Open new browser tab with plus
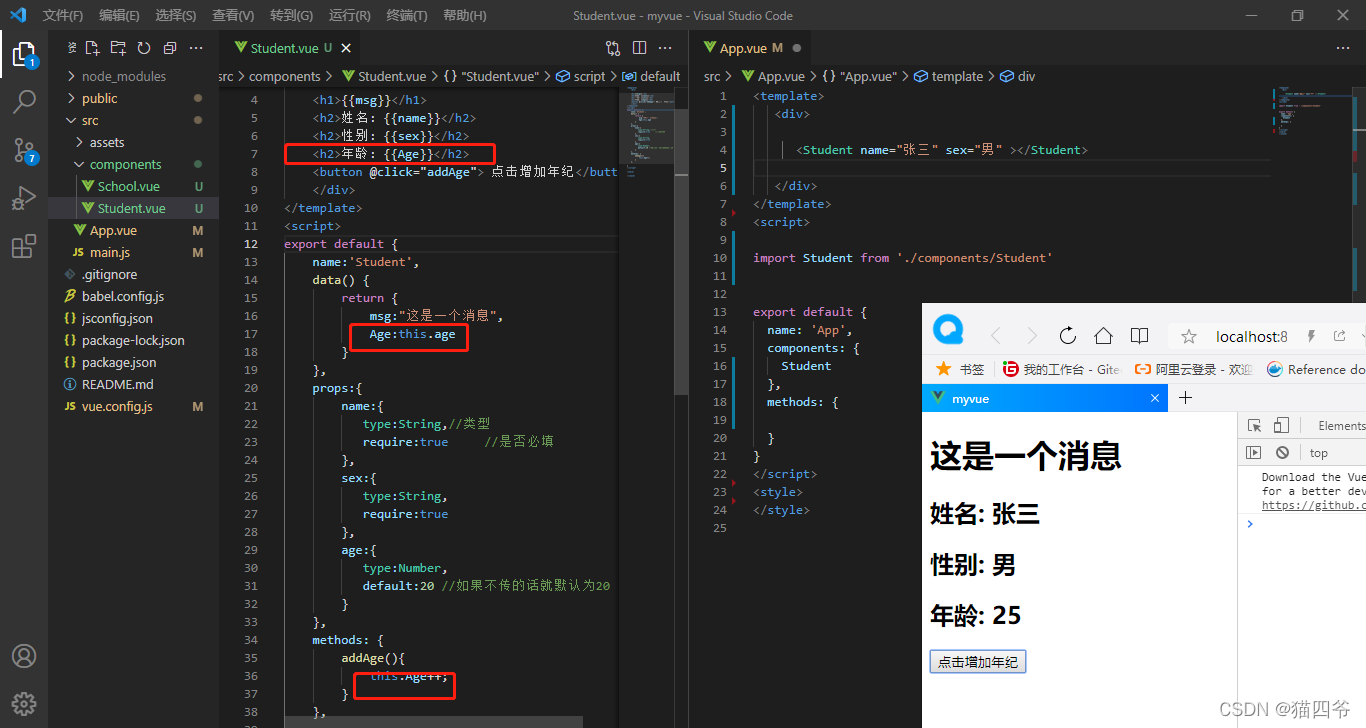1366x728 pixels. (x=1186, y=398)
